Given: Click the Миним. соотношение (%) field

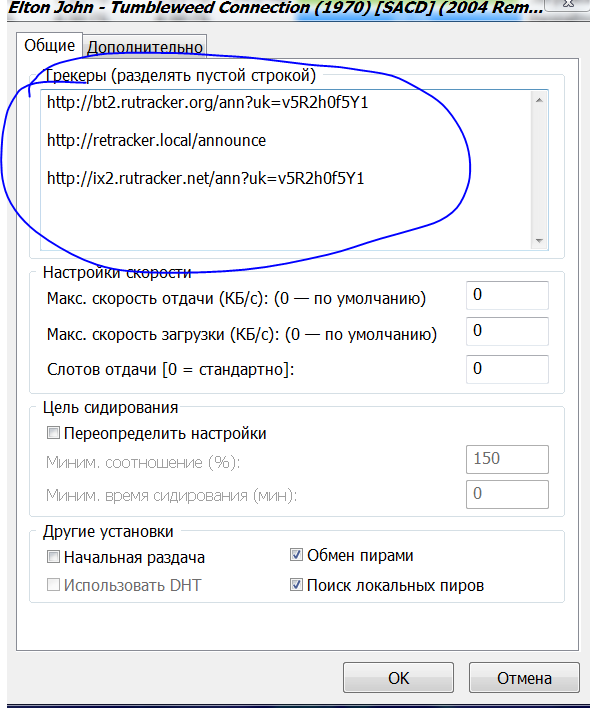Looking at the screenshot, I should tap(507, 459).
